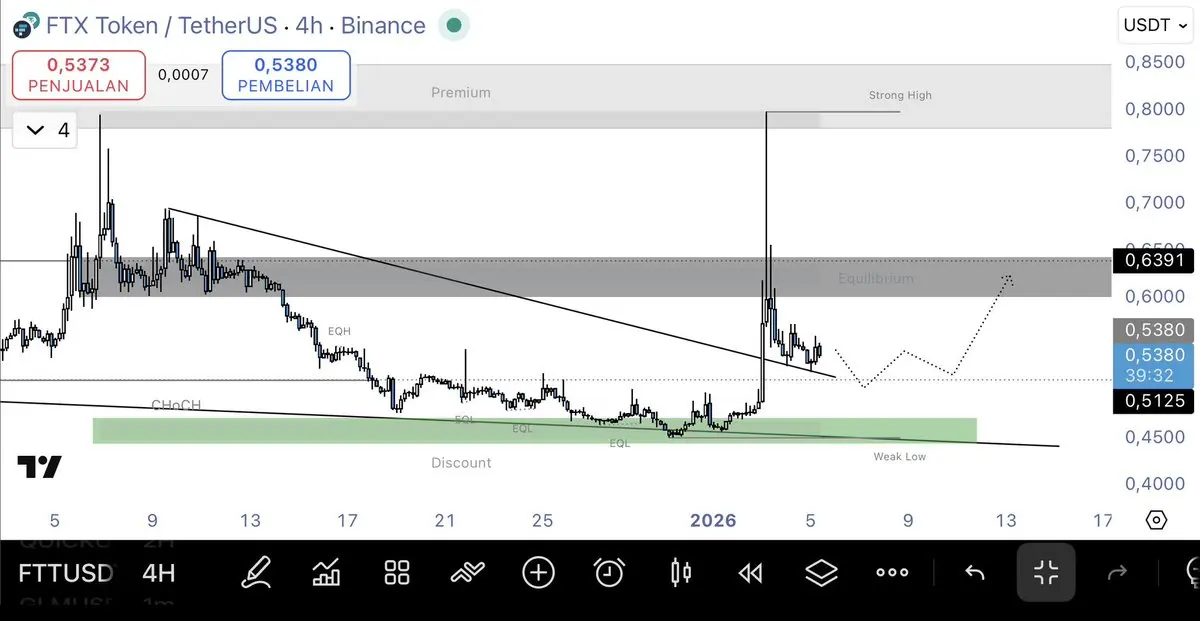Image resolution: width=1200 pixels, height=621 pixels.
Task: Change candlestick chart style
Action: [x=680, y=572]
